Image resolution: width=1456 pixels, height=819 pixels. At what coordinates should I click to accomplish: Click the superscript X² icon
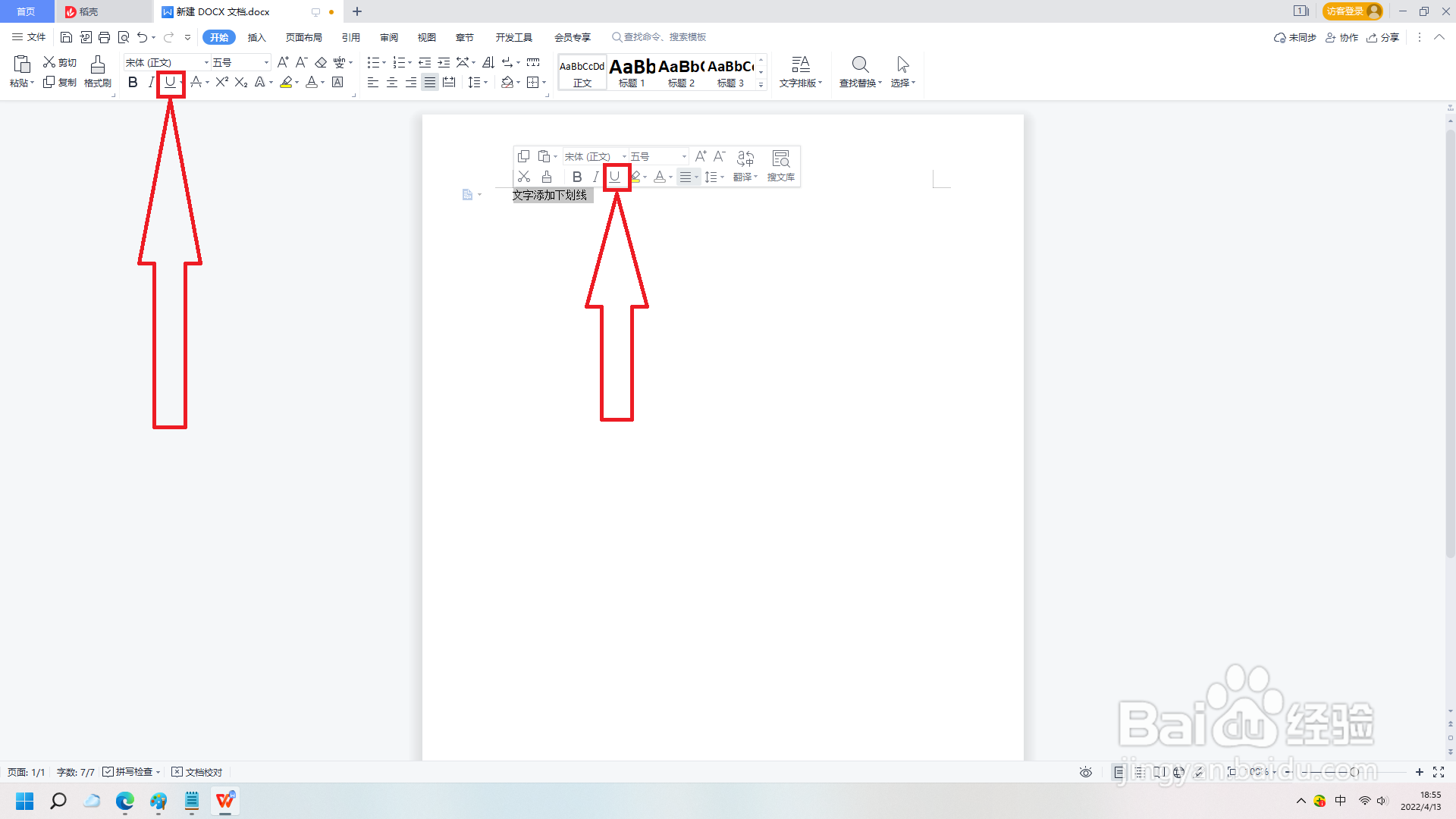pyautogui.click(x=221, y=82)
